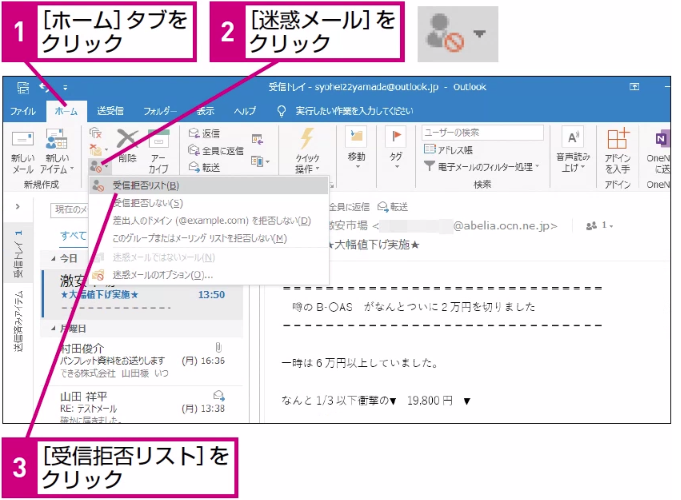Click the 削除 delete X icon
The width and height of the screenshot is (681, 500).
[127, 139]
